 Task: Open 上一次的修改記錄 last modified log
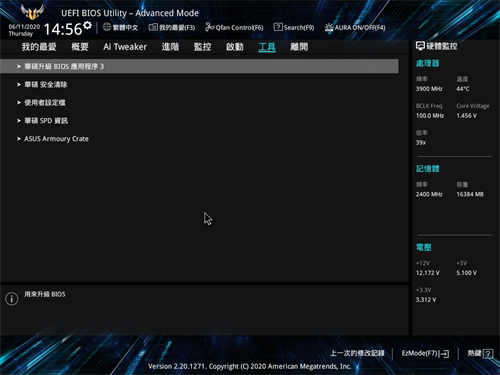(x=357, y=353)
